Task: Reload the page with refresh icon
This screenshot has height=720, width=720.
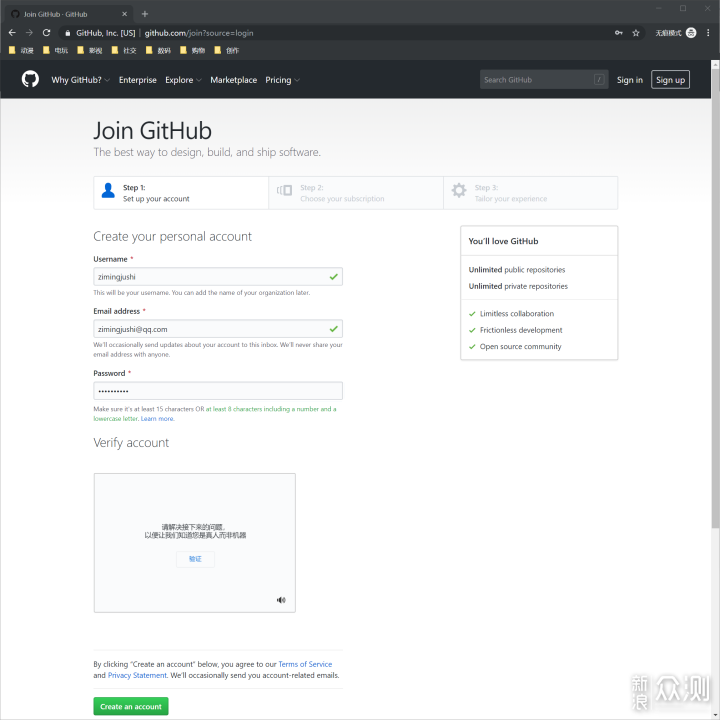Action: (46, 33)
